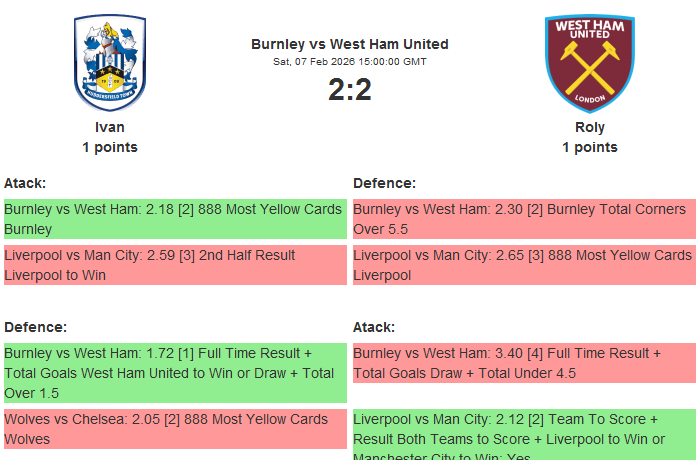Select player name Ivan
The height and width of the screenshot is (460, 700).
point(110,127)
